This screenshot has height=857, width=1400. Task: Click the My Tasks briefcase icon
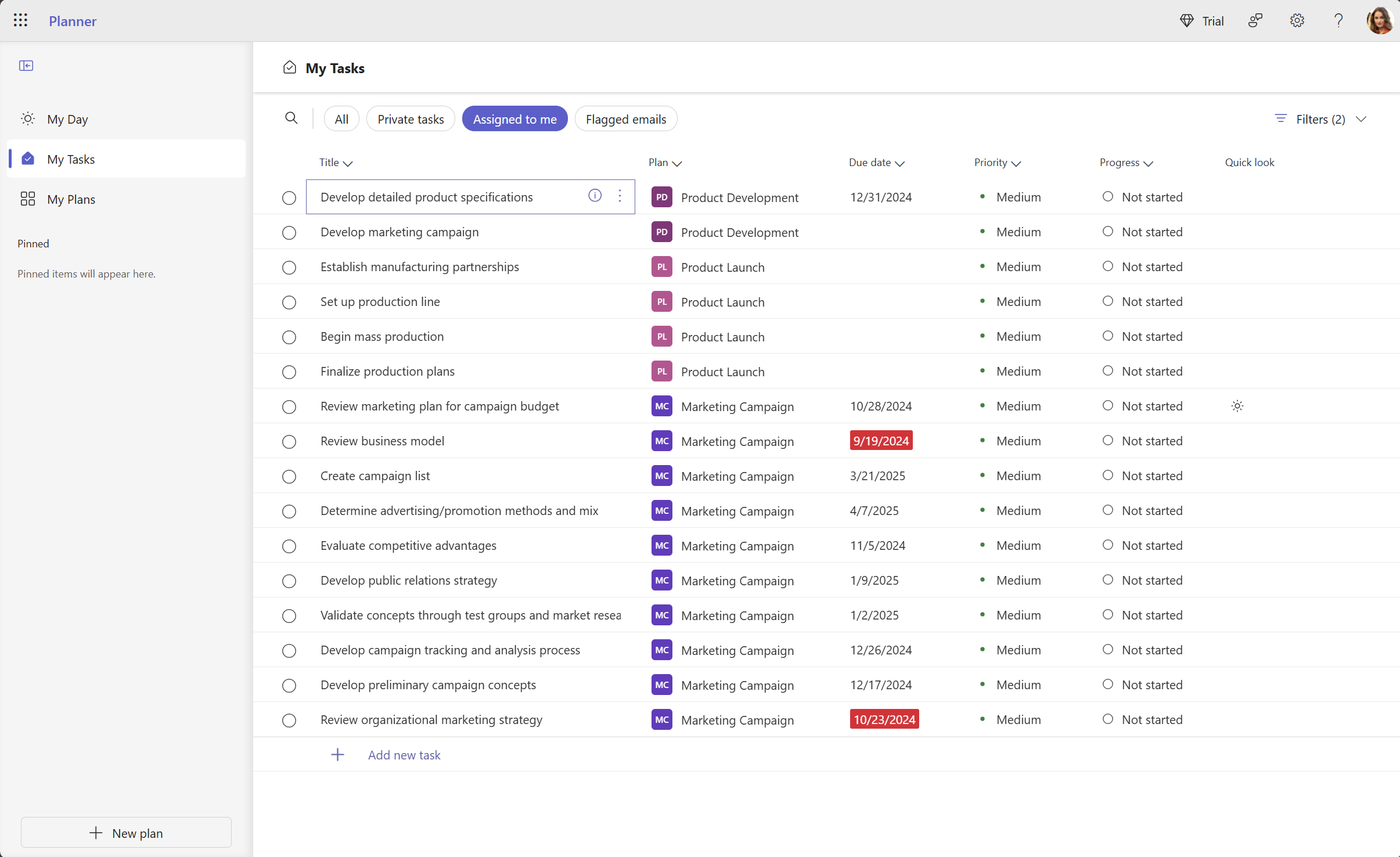click(x=27, y=158)
